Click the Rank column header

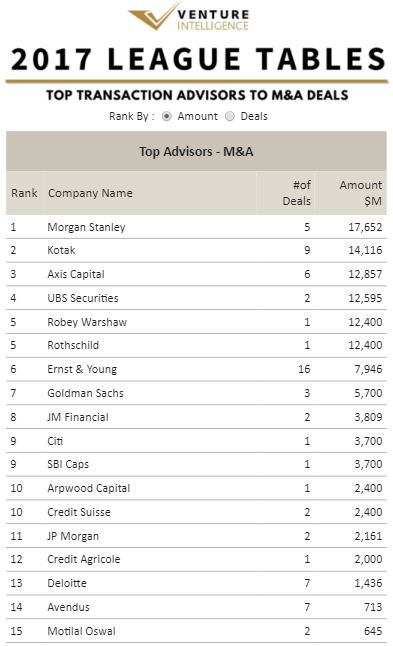tap(24, 193)
